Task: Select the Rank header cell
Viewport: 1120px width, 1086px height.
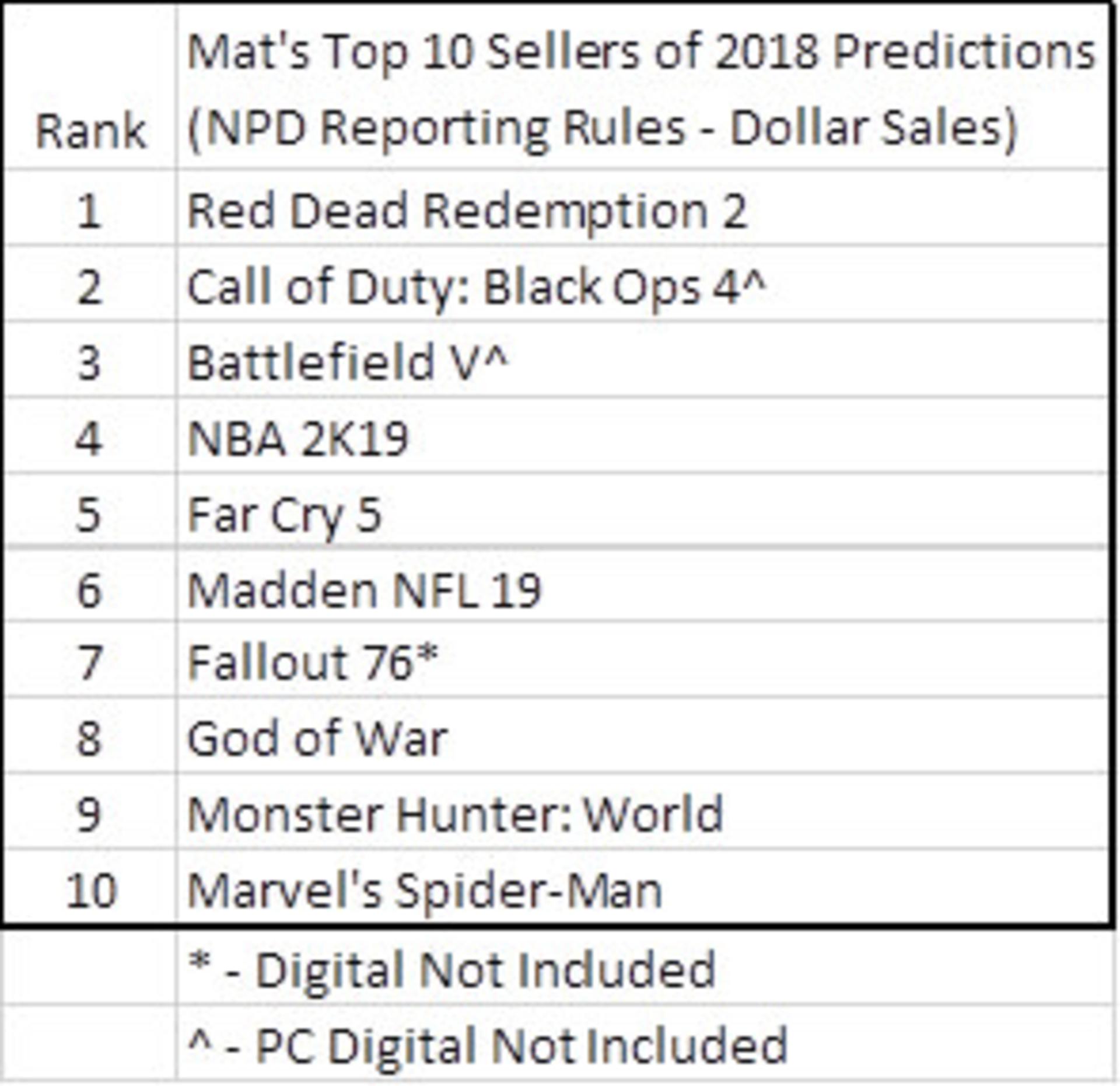Action: (89, 86)
